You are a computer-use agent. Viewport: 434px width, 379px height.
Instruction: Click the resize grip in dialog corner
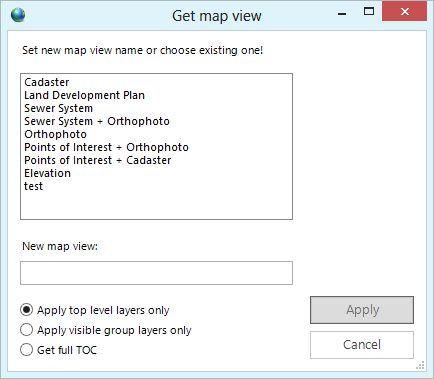coord(421,365)
